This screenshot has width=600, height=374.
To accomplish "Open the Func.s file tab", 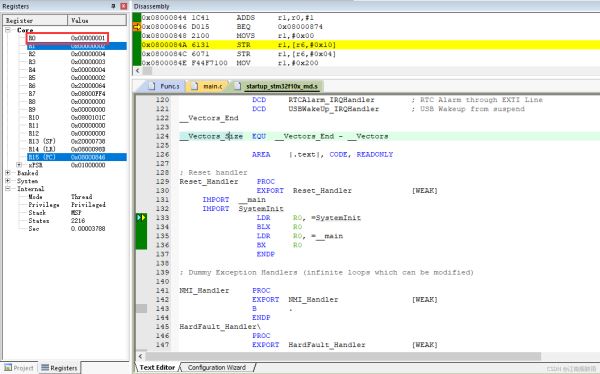I will tap(165, 86).
